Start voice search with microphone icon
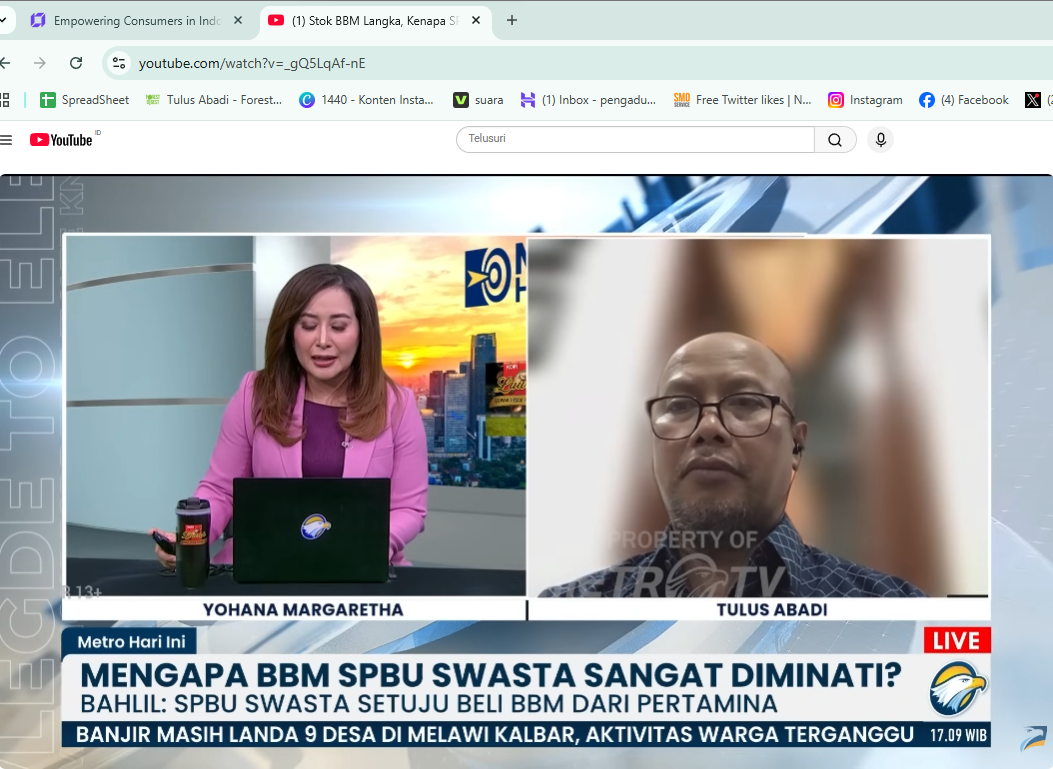The height and width of the screenshot is (769, 1053). (x=880, y=140)
